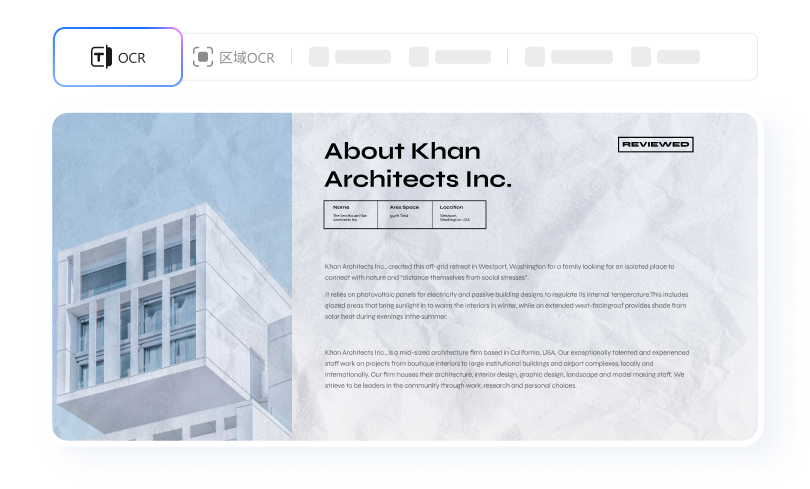Screen dimensions: 810x489
Task: Click the paragraph about mid-sized architecture firm
Action: pos(505,369)
